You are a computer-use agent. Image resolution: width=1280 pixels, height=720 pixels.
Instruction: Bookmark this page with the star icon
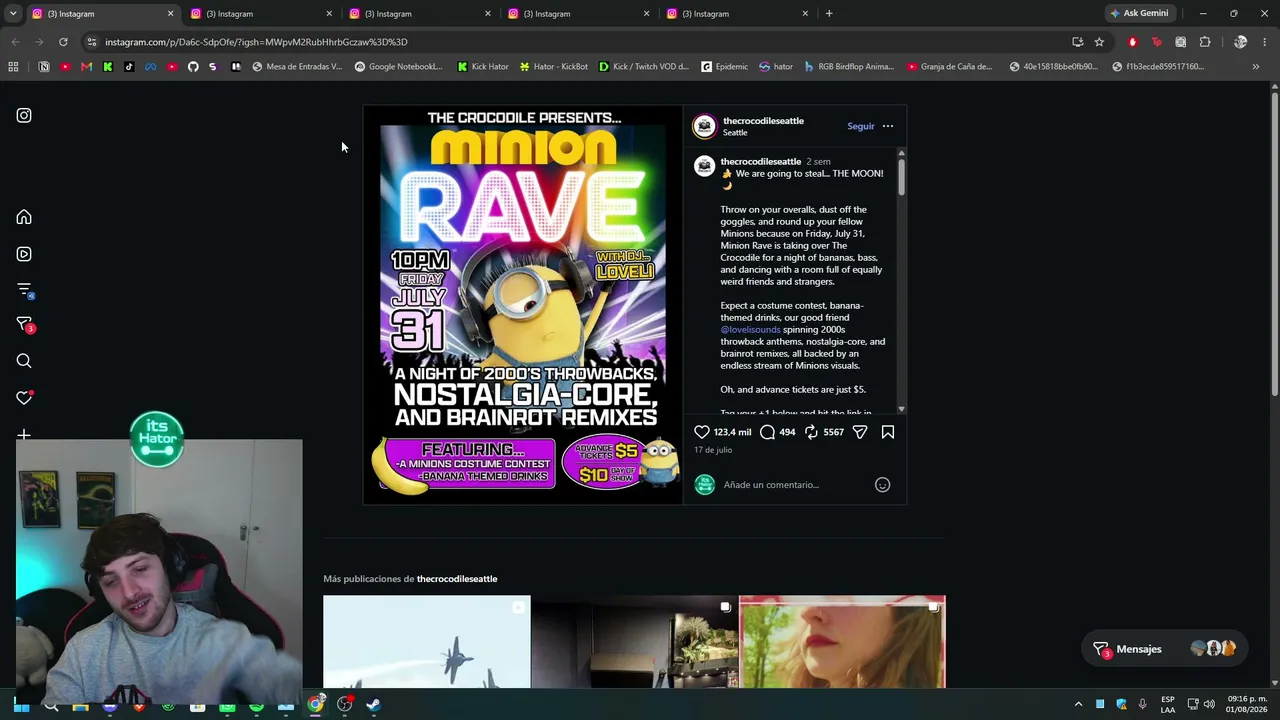click(1099, 42)
